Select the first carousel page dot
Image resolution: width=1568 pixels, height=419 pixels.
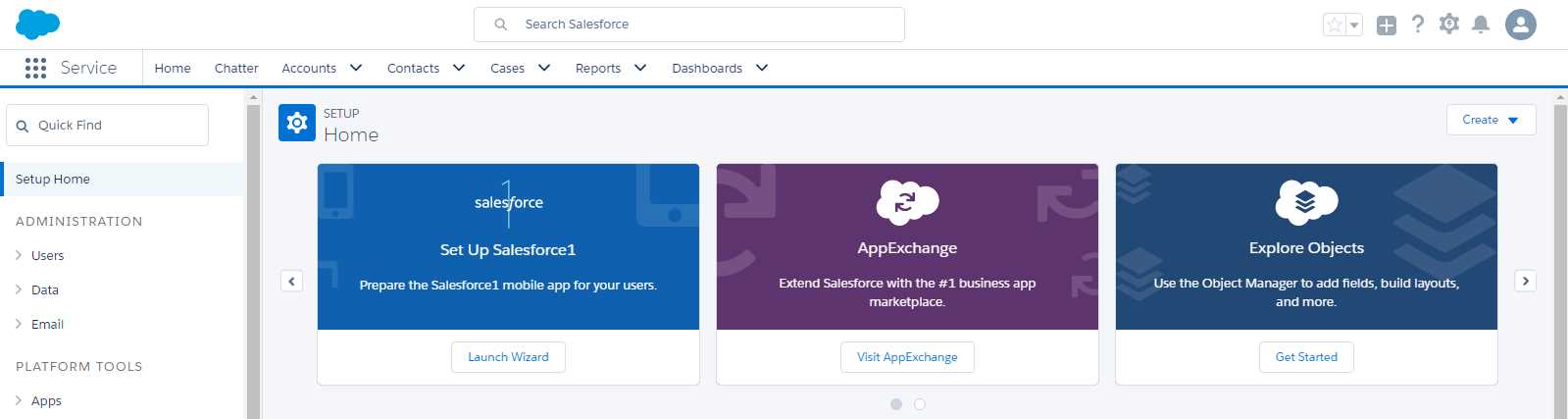tap(895, 404)
